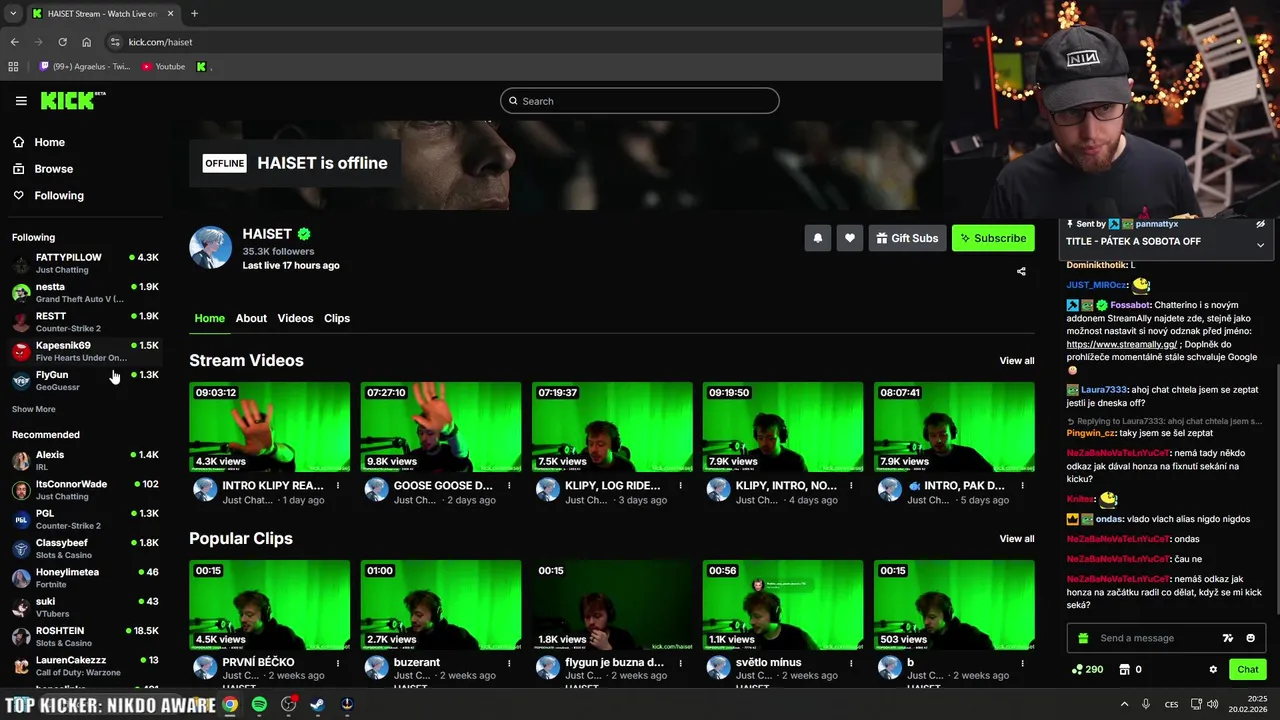This screenshot has height=720, width=1280.
Task: Click the Subscribe button
Action: point(993,238)
